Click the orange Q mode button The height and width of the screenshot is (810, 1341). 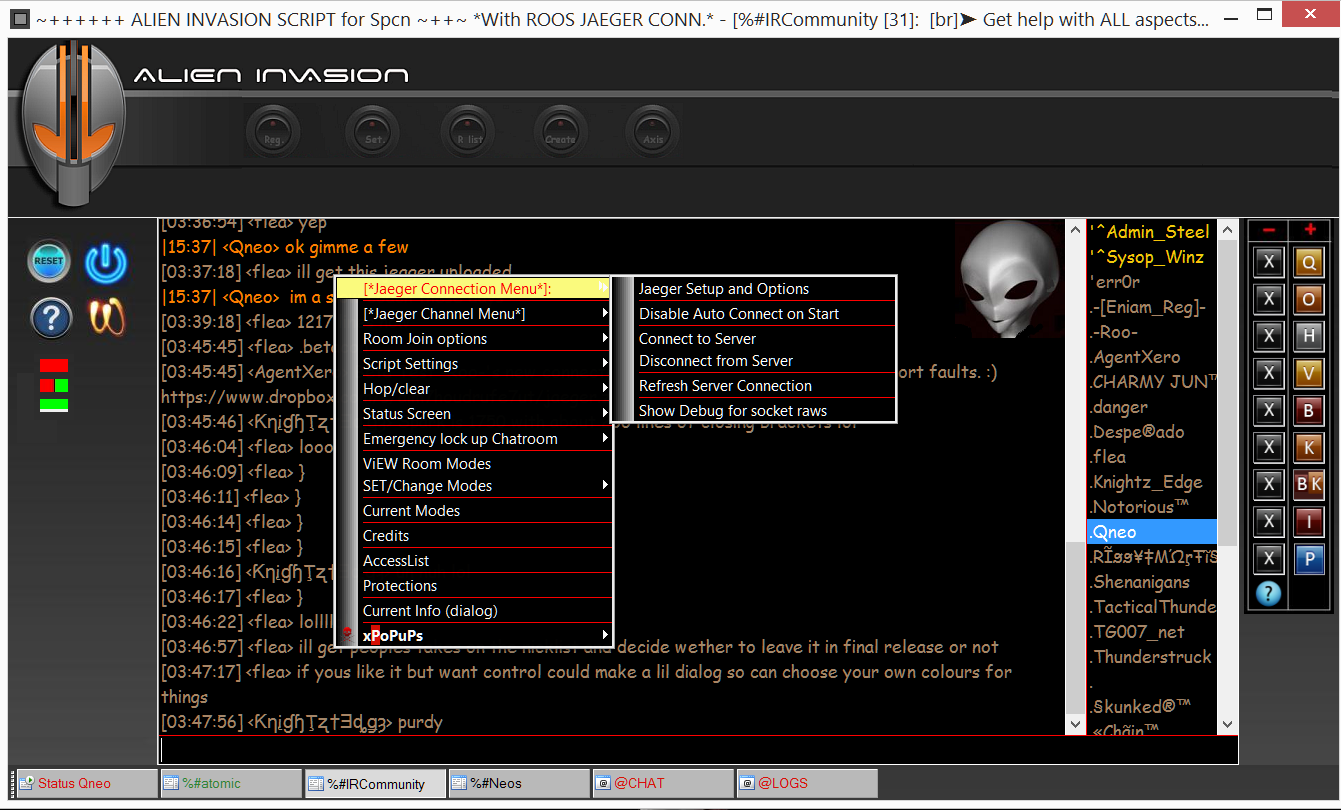point(1309,262)
